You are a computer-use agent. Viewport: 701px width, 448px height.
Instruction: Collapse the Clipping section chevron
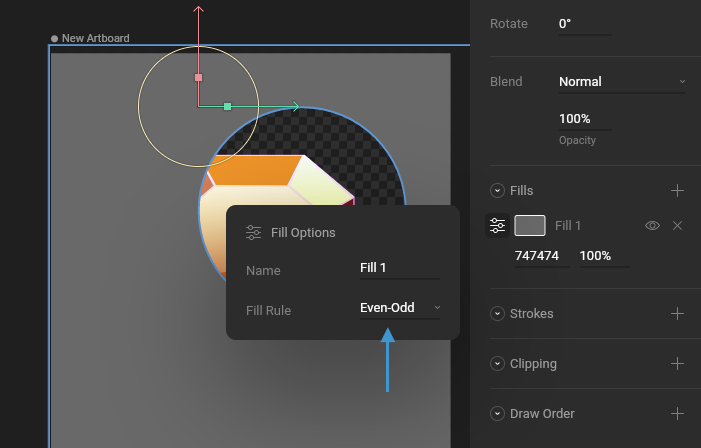pyautogui.click(x=497, y=363)
